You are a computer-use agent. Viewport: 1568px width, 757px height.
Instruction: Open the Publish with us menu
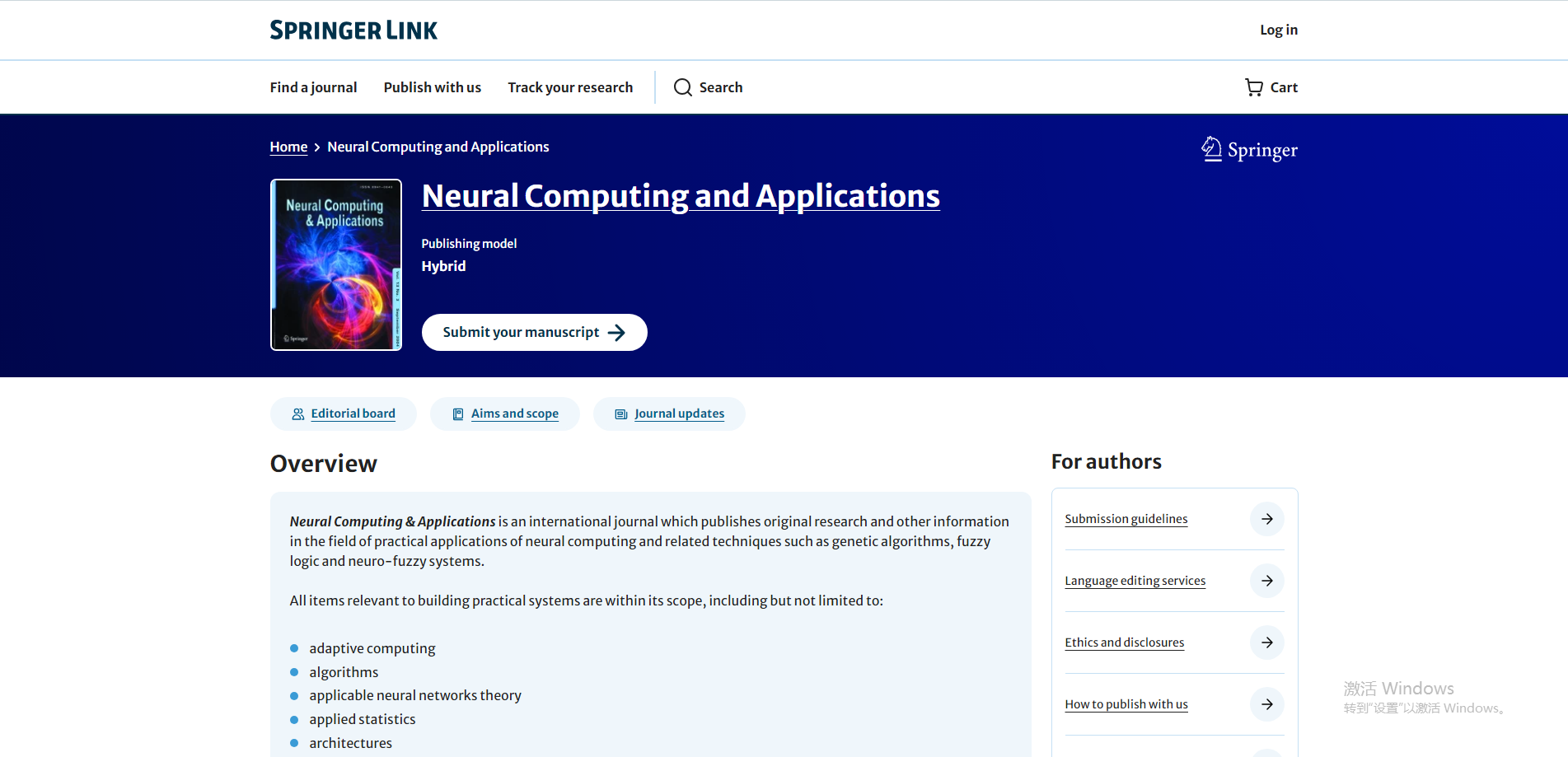click(x=433, y=87)
